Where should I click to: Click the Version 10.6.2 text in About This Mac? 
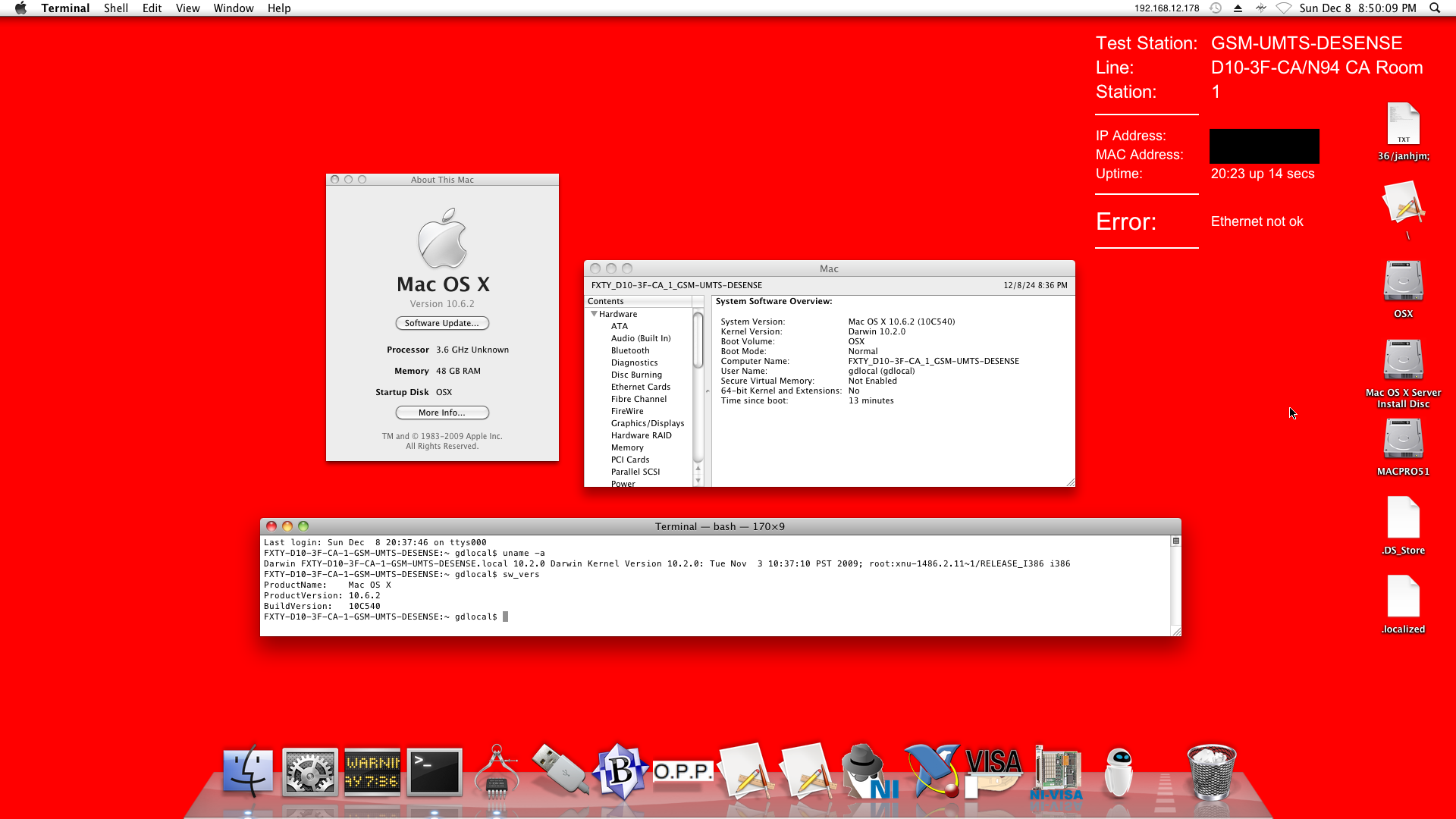click(x=442, y=304)
